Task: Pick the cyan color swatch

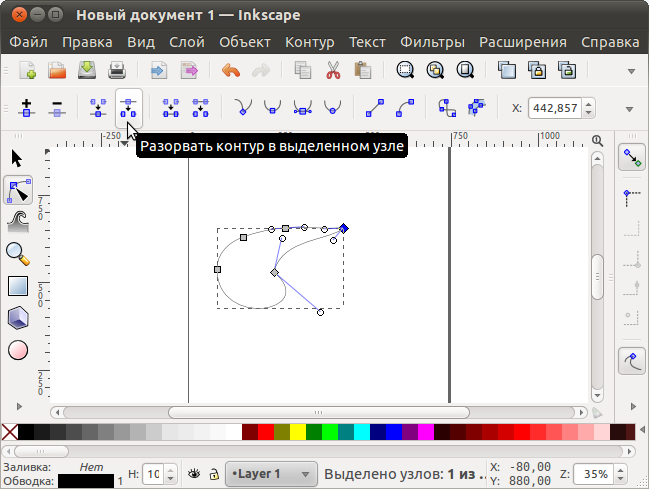Action: coord(362,432)
